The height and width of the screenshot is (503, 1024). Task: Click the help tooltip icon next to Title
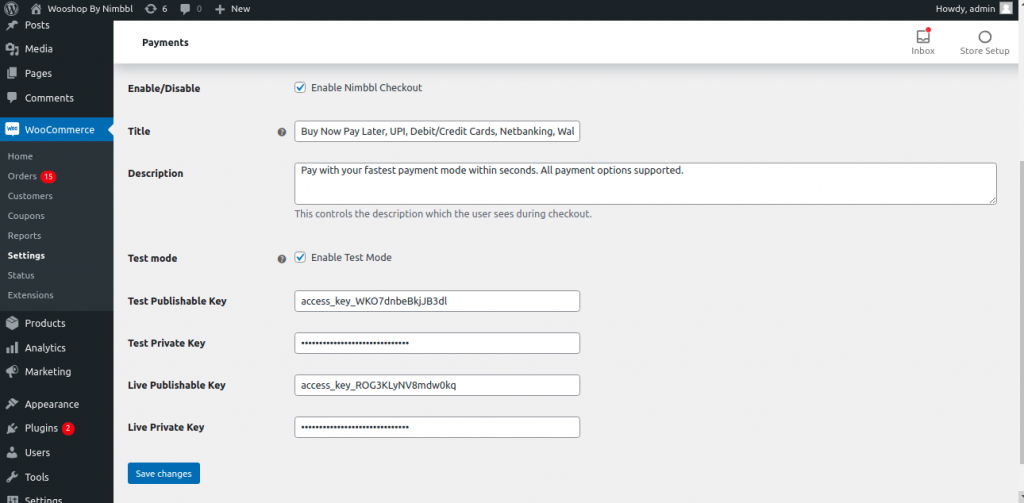[x=282, y=132]
